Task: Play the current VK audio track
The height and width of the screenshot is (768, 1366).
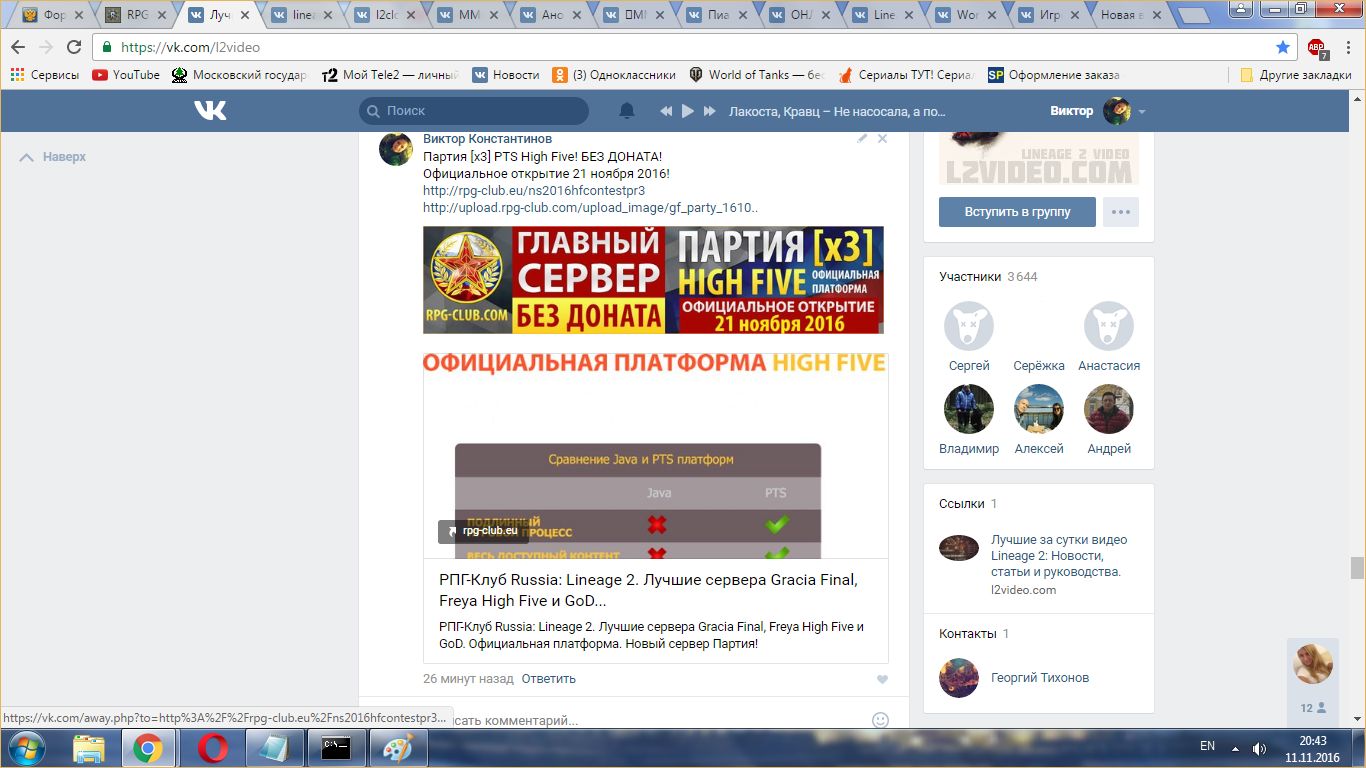Action: point(687,111)
